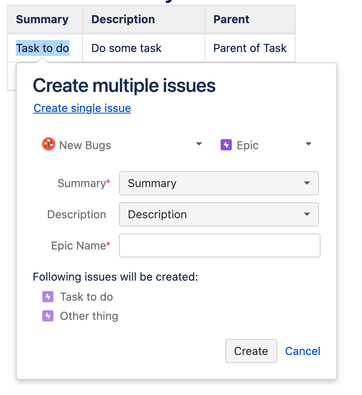Screen dimensions: 362x395
Task: Click the Parent of Task cell
Action: [x=250, y=48]
